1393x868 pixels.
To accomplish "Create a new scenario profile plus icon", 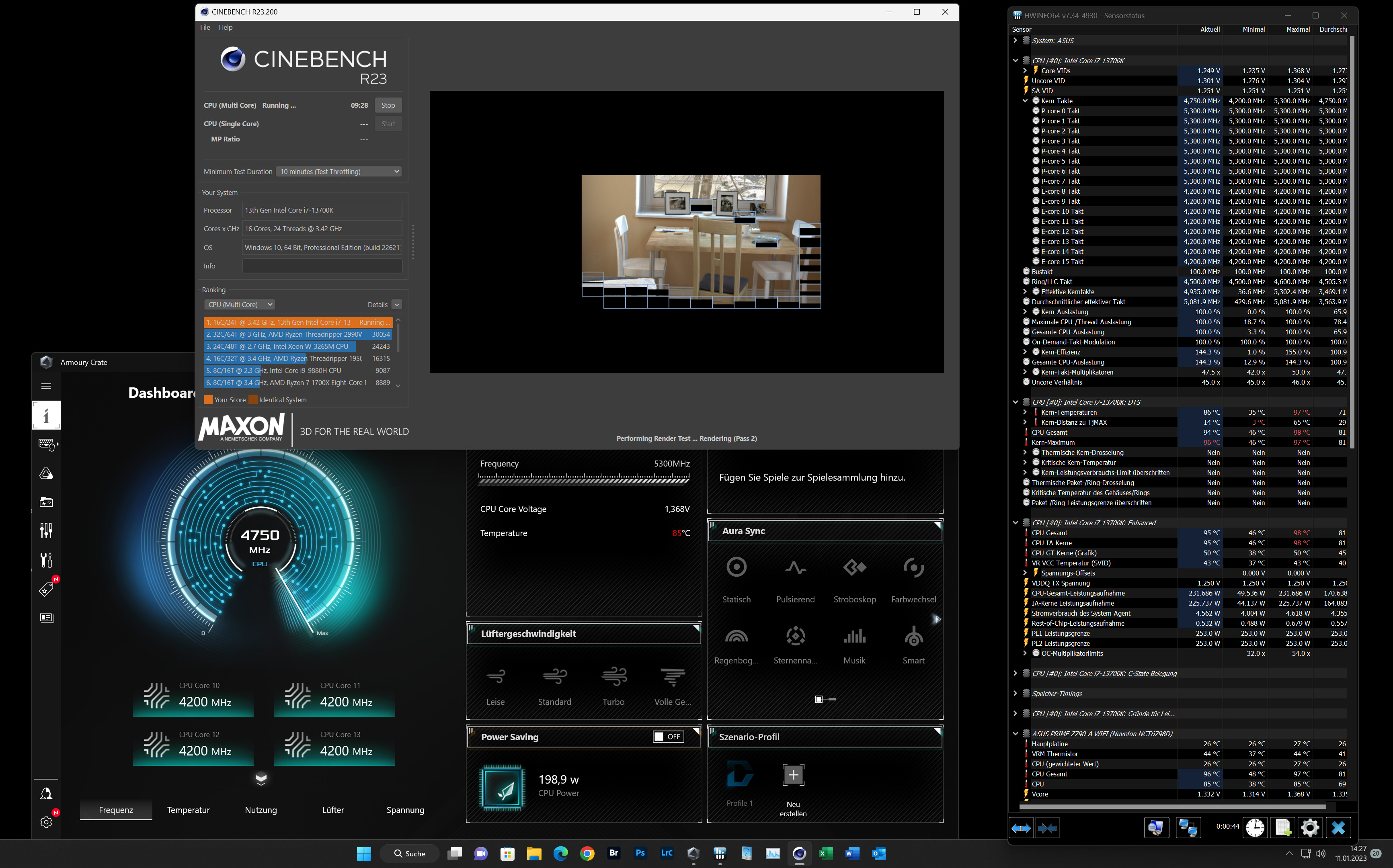I will click(793, 775).
